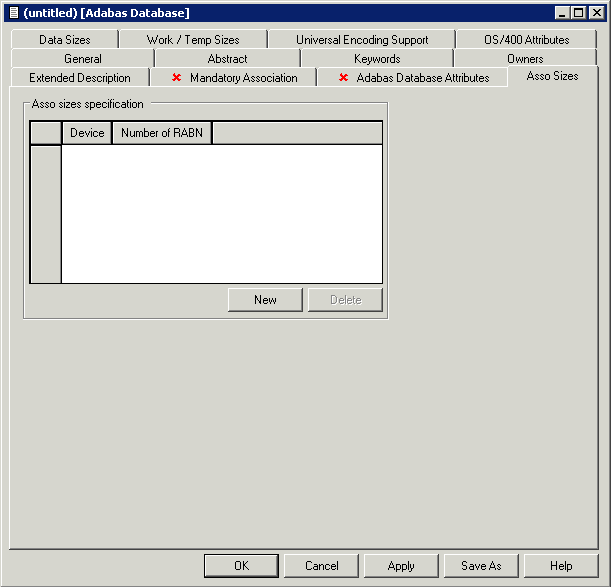Open the Work / Temp Sizes tab

[193, 40]
